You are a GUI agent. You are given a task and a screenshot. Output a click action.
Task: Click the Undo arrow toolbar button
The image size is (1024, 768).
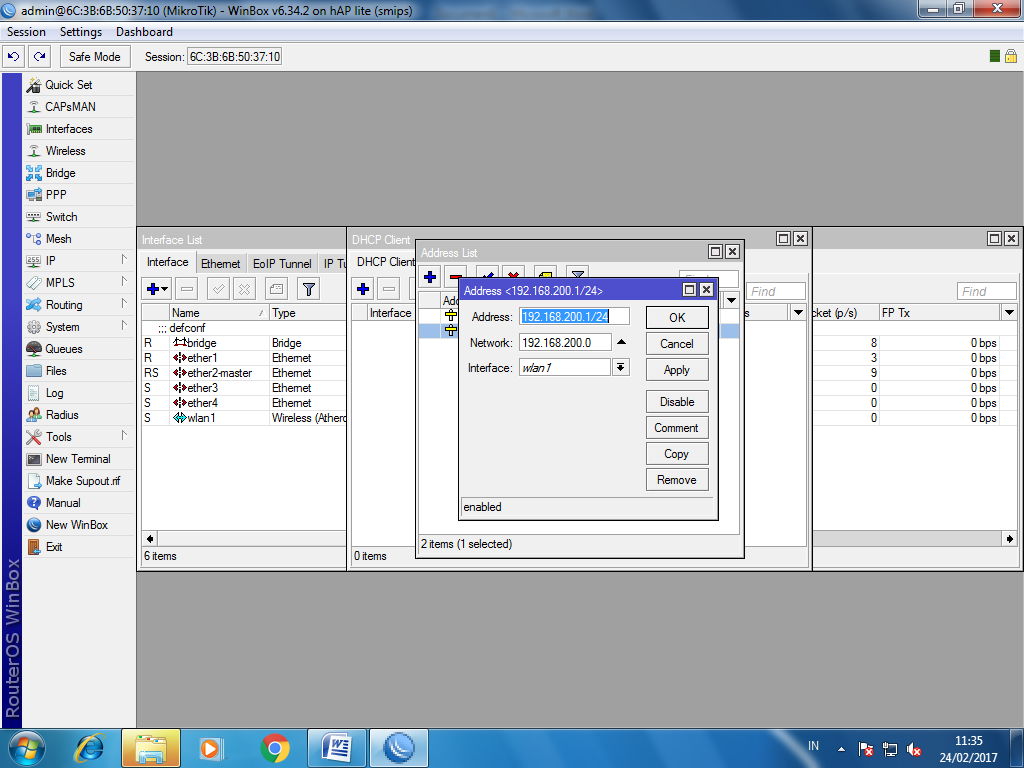point(14,57)
